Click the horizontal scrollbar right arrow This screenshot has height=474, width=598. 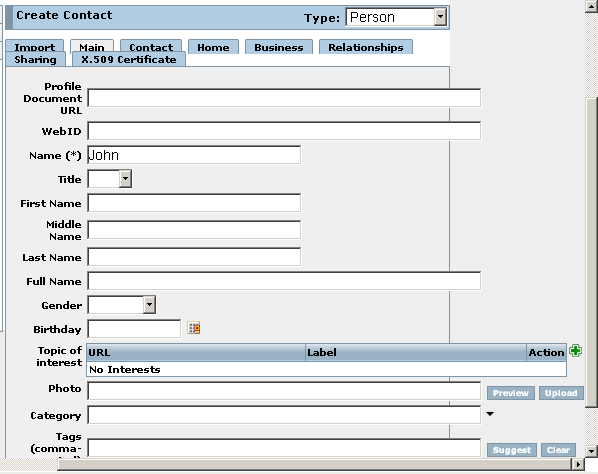coord(578,464)
